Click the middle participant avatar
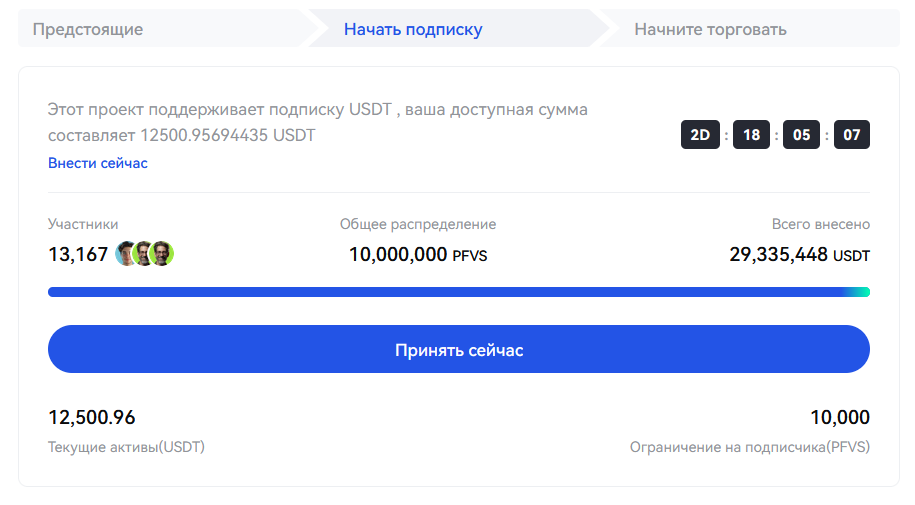Image resolution: width=915 pixels, height=505 pixels. click(x=144, y=254)
